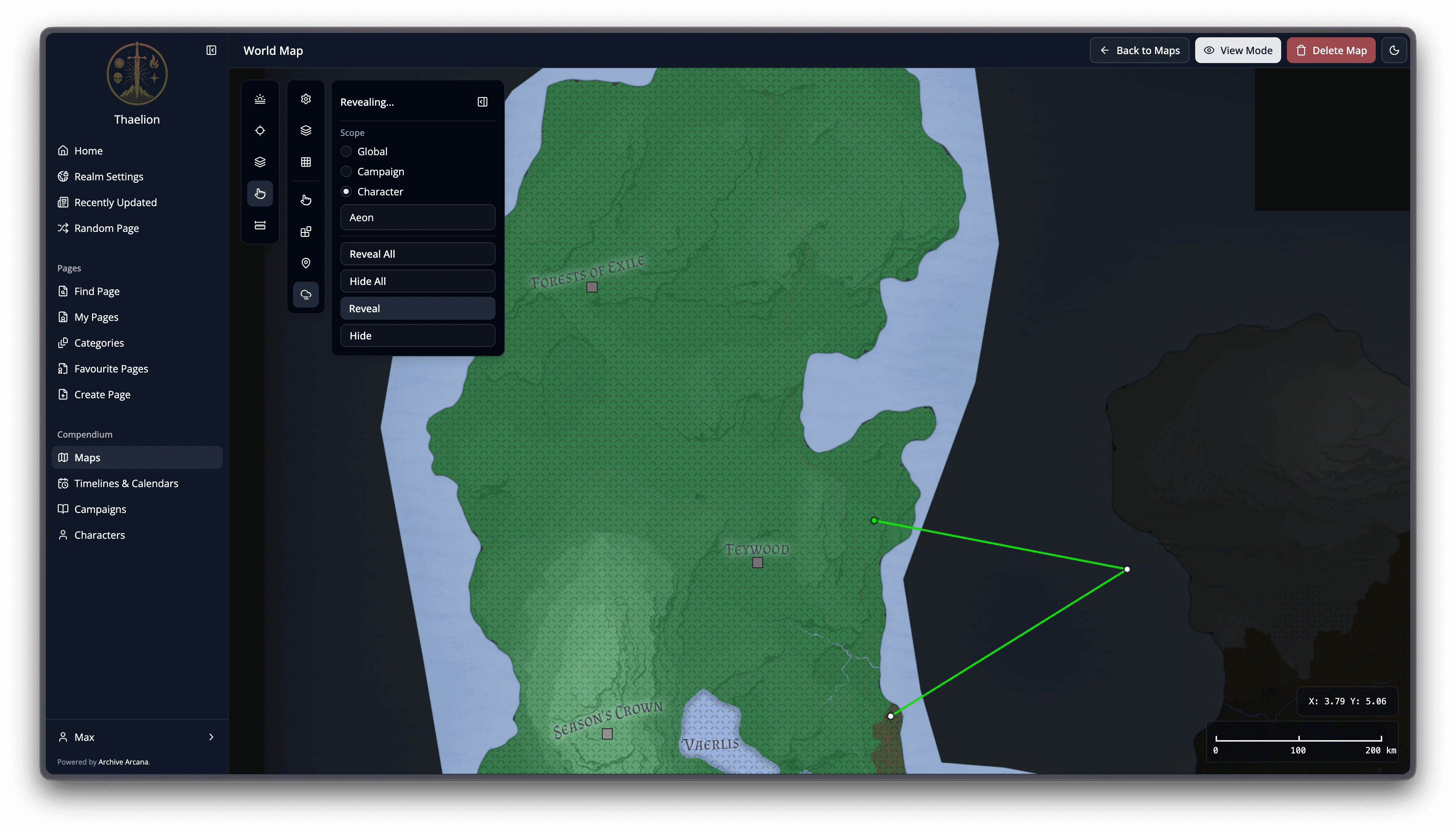The height and width of the screenshot is (833, 1456).
Task: Open the map layers panel
Action: pyautogui.click(x=305, y=130)
